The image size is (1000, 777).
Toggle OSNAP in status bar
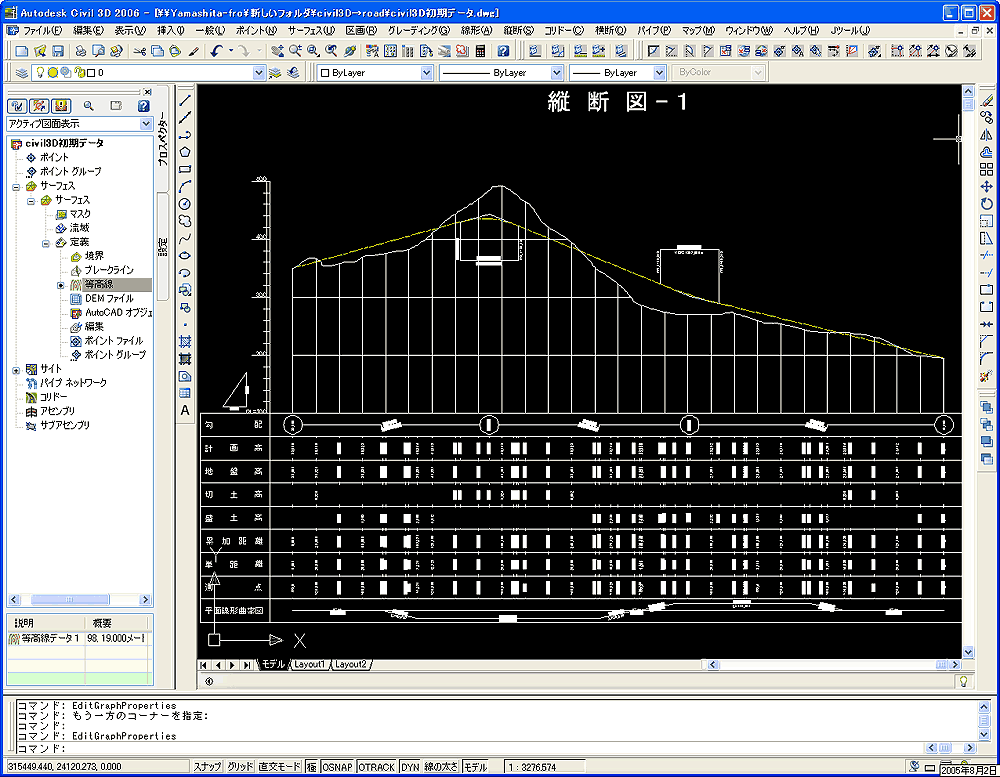pyautogui.click(x=338, y=767)
